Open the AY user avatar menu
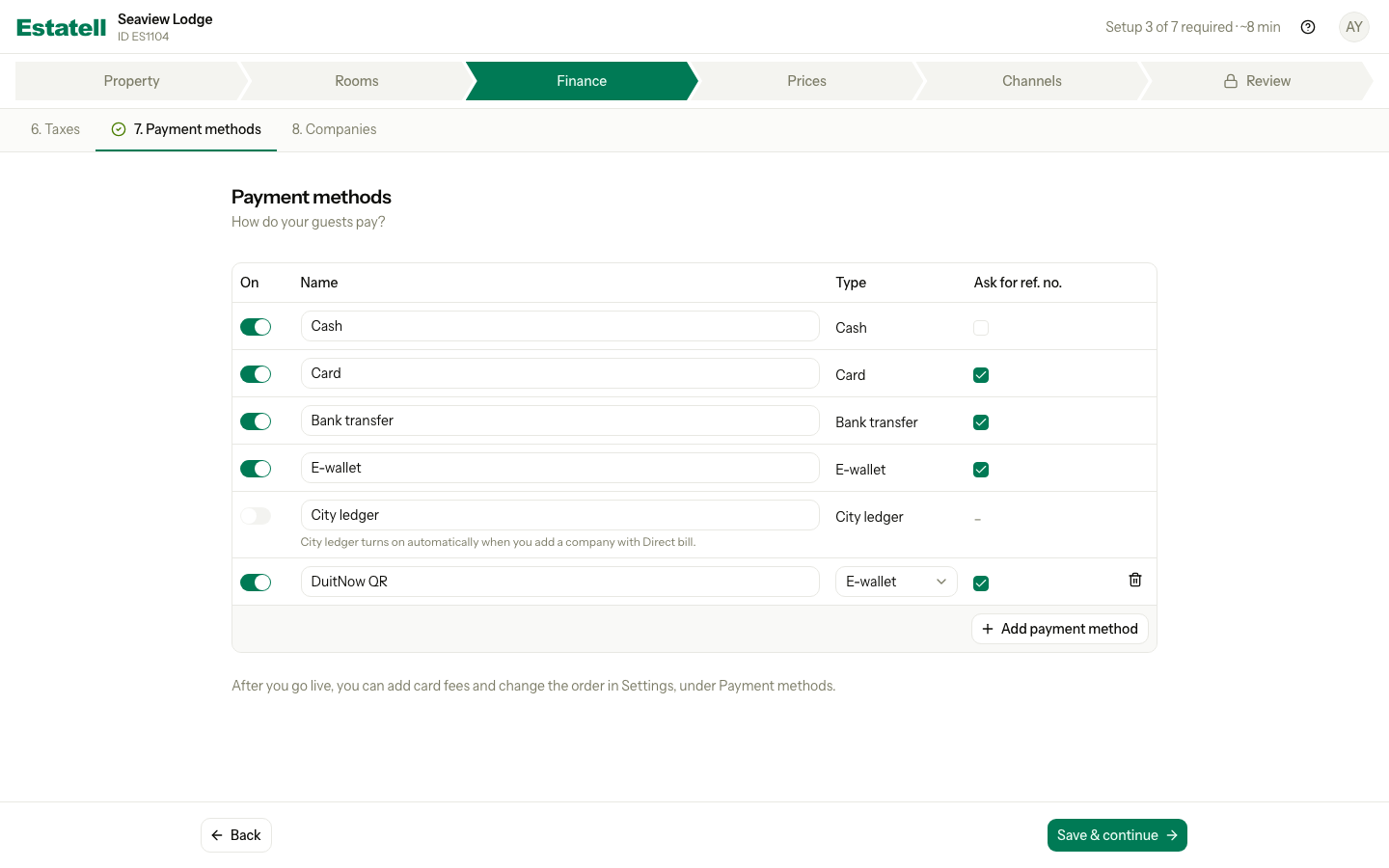 [1354, 27]
